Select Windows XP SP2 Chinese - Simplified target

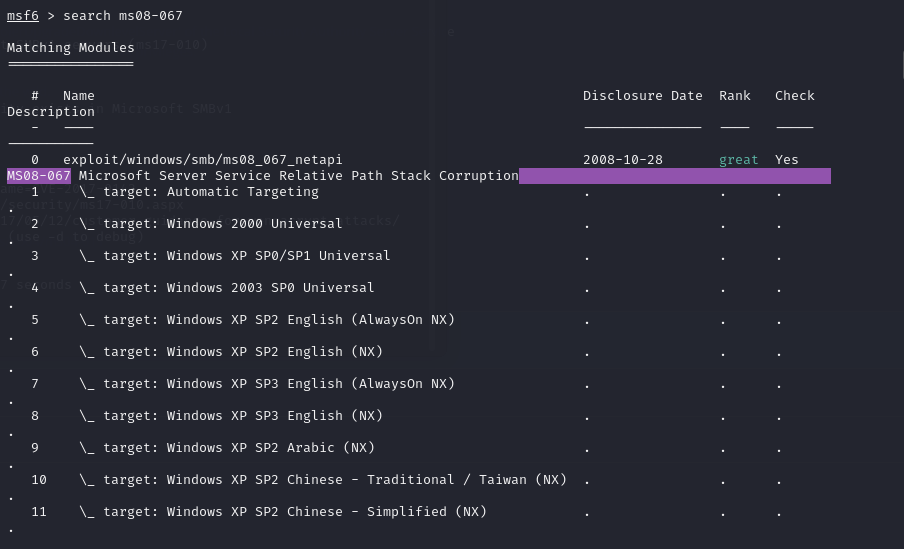pos(294,512)
